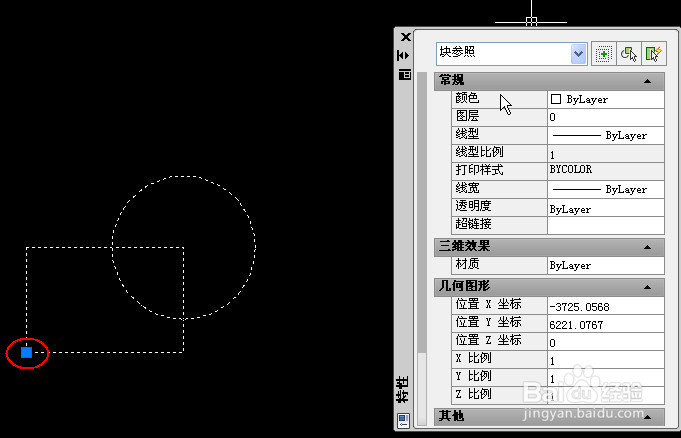The image size is (681, 438).
Task: Edit the 位置 Y 坐标 value 6221.0767
Action: tap(605, 324)
